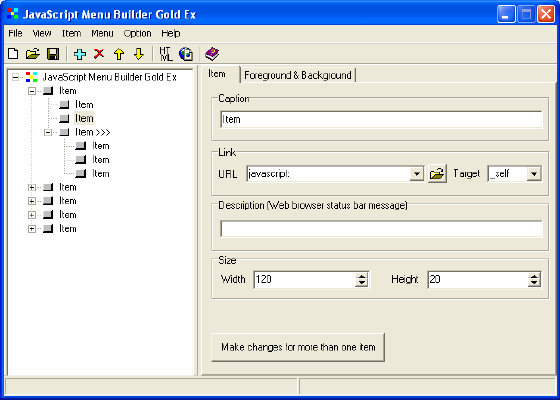Select the root 'JavaScript Menu Builder Gold Ex' node

click(x=109, y=77)
